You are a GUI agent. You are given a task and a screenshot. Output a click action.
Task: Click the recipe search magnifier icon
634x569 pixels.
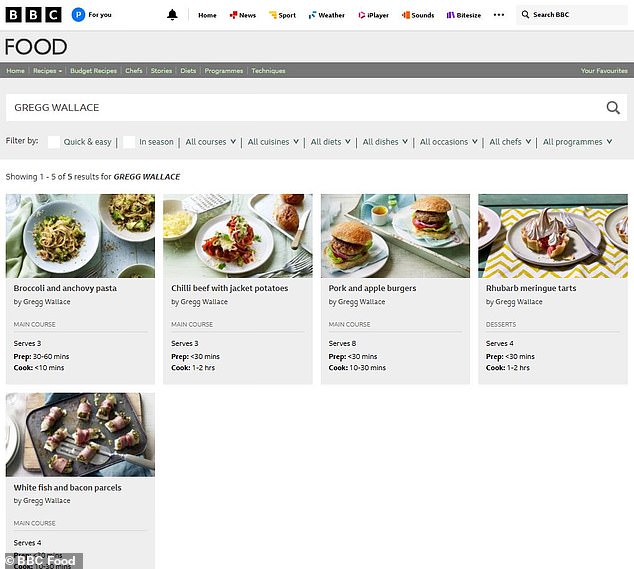(613, 108)
